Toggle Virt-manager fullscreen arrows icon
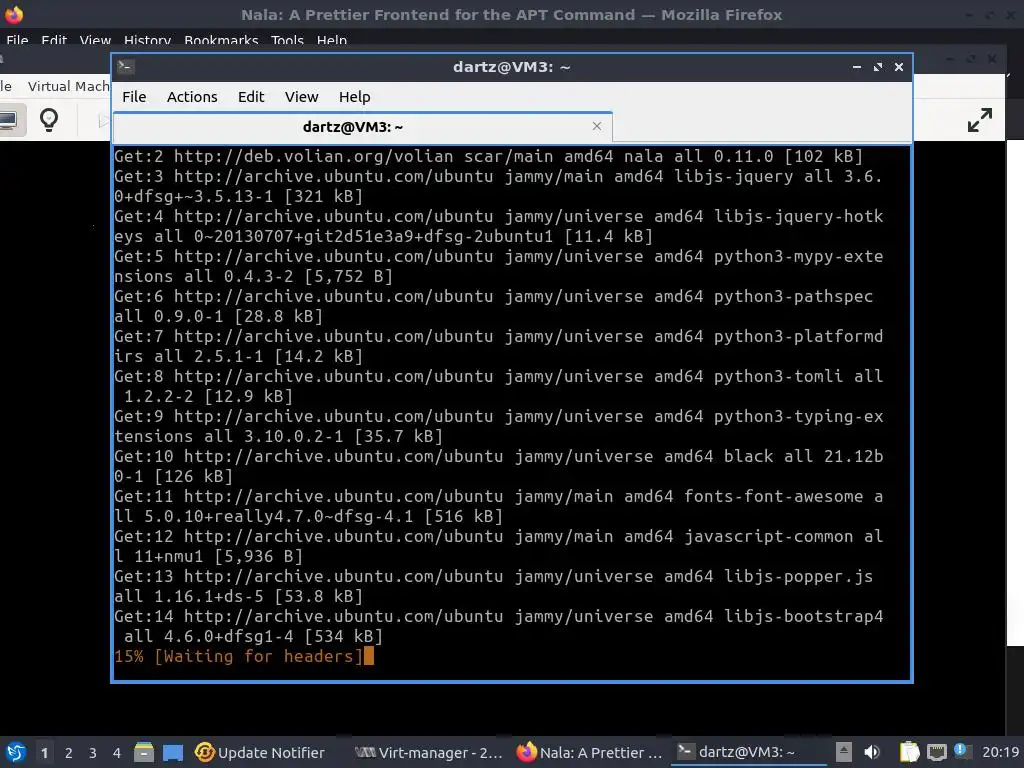 [x=980, y=120]
